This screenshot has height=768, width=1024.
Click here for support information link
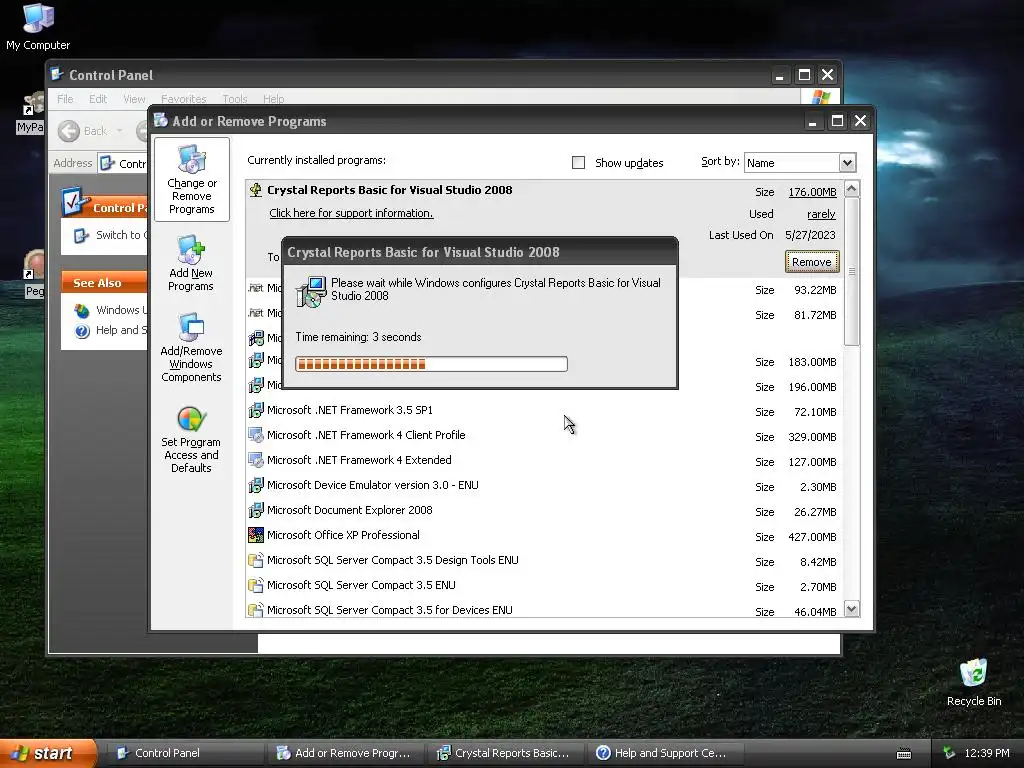pos(351,213)
